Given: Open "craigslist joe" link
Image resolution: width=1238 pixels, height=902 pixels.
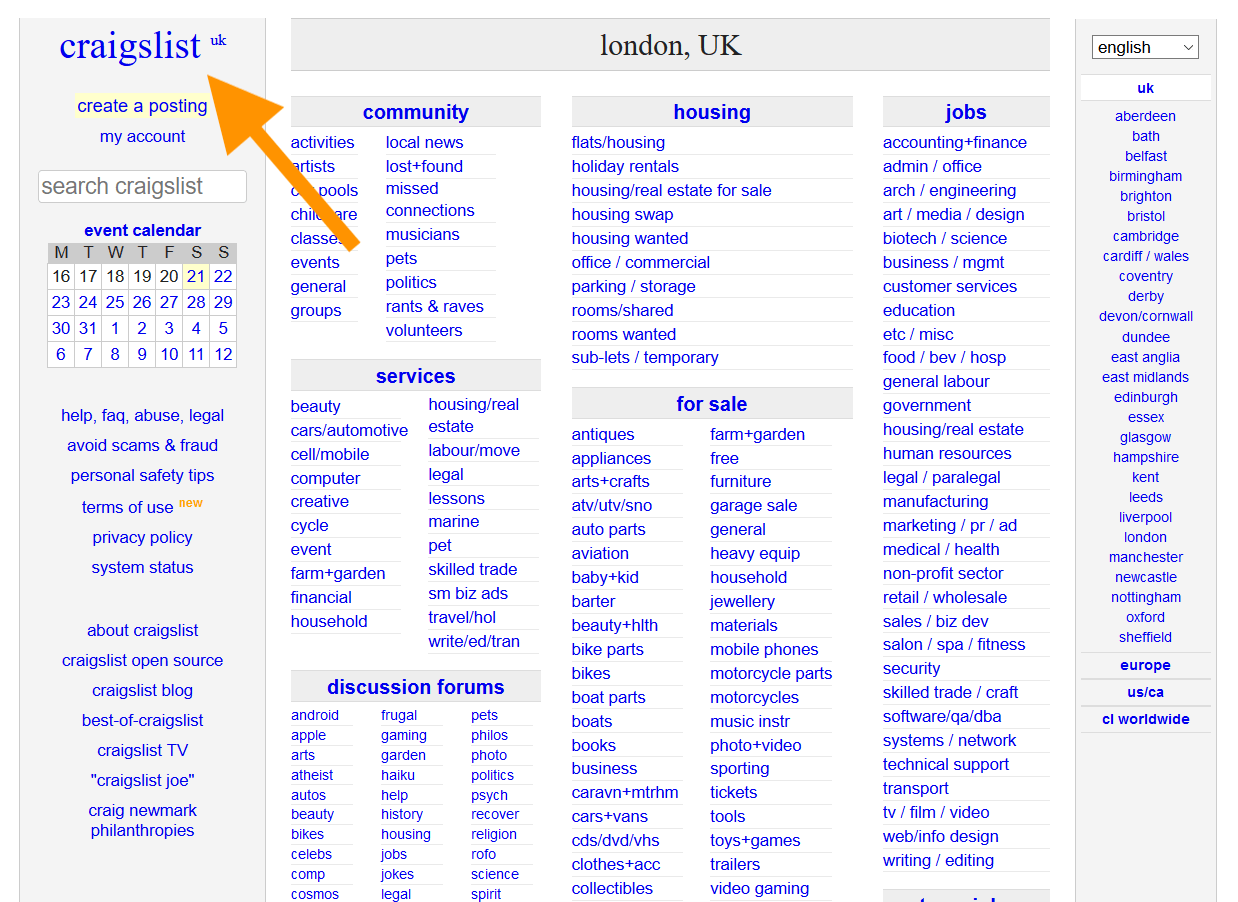Looking at the screenshot, I should click(142, 780).
